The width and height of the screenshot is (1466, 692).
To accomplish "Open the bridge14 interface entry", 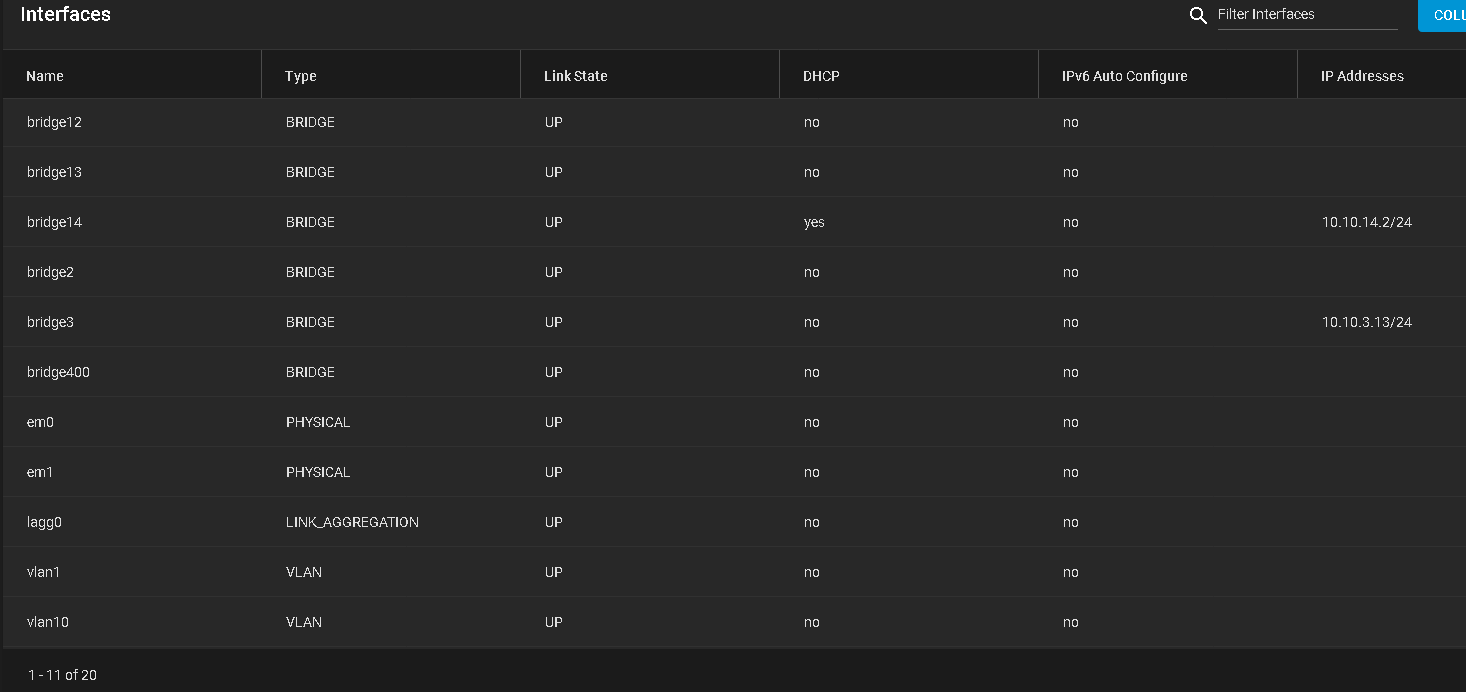I will click(x=734, y=222).
